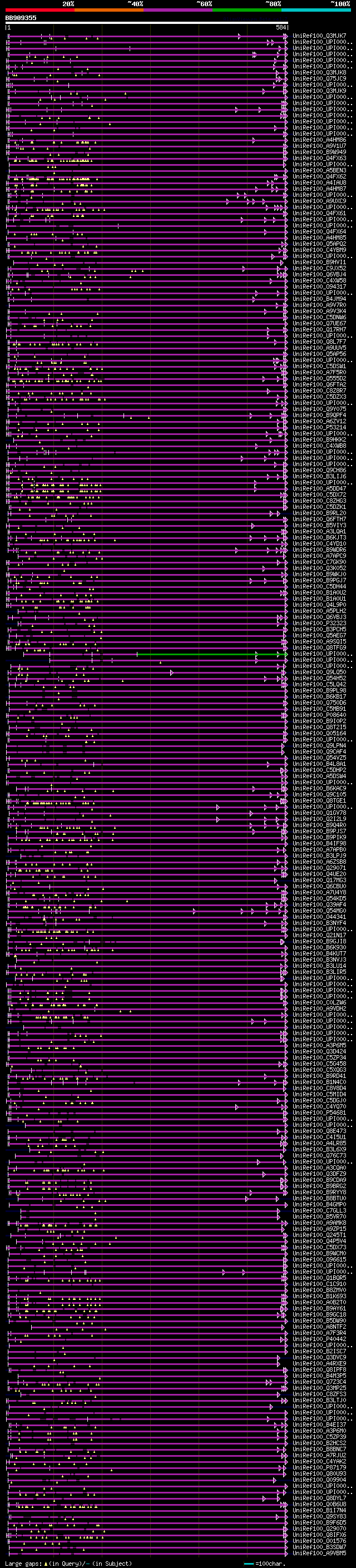This screenshot has width=356, height=1568.
Task: Select hit label UniRef100_Q9CAF4
Action: point(319,752)
